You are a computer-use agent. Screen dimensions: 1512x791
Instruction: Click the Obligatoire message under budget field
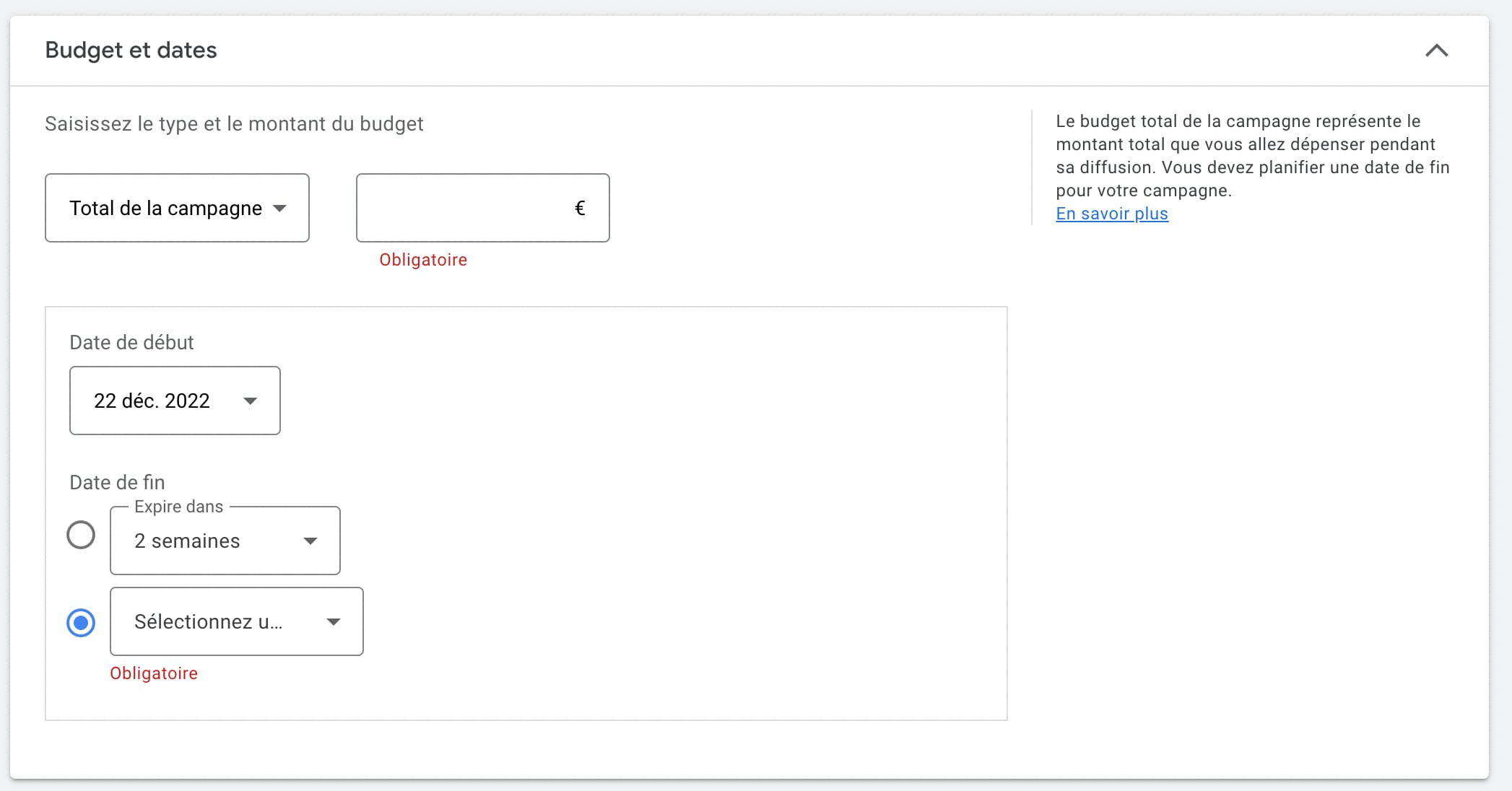423,260
